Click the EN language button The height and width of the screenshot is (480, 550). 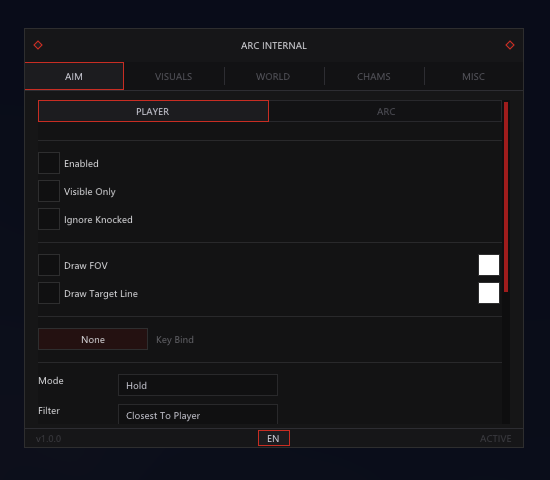[x=274, y=438]
